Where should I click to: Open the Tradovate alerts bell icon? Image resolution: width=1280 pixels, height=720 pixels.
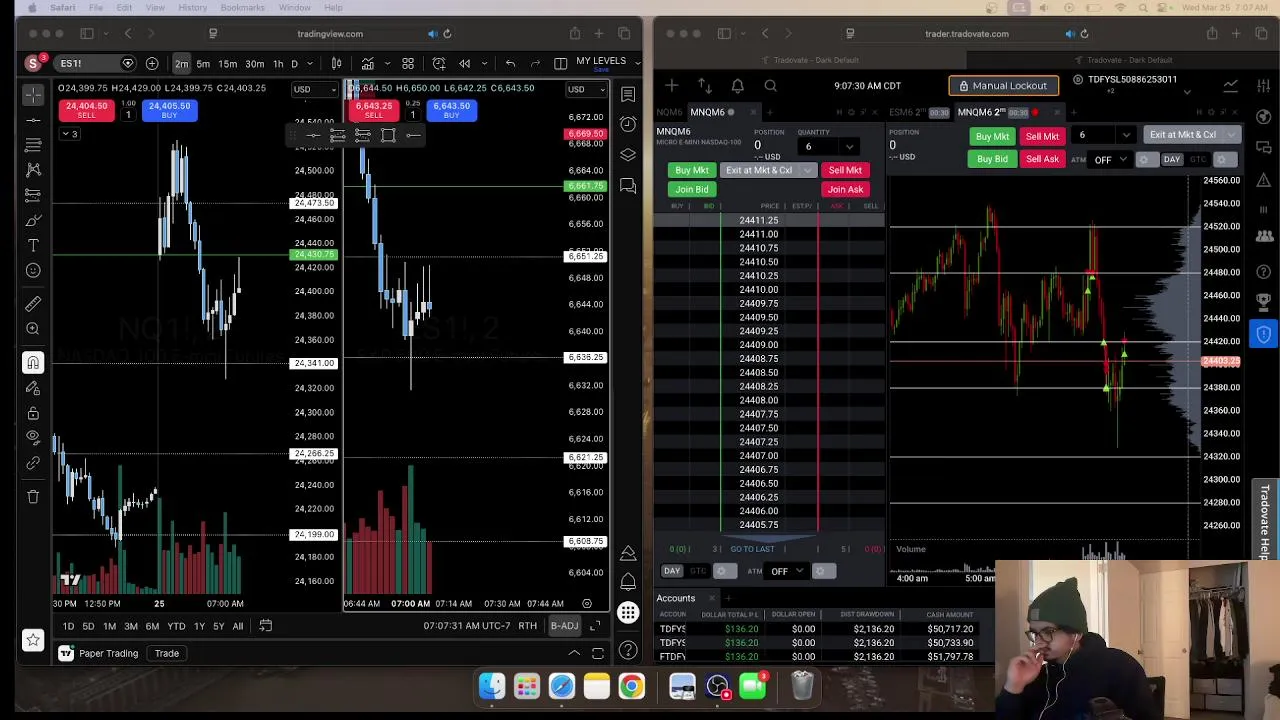[737, 86]
